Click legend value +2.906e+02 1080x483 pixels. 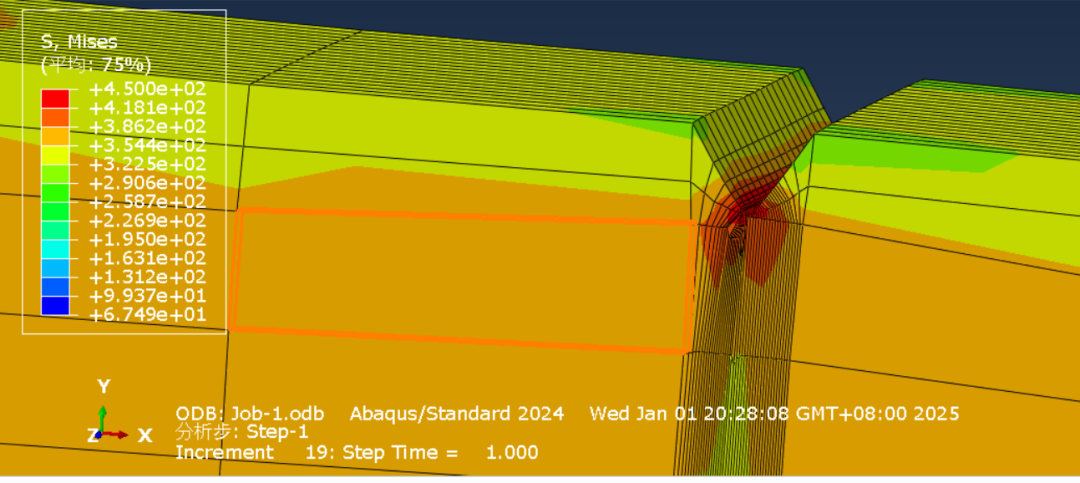147,183
